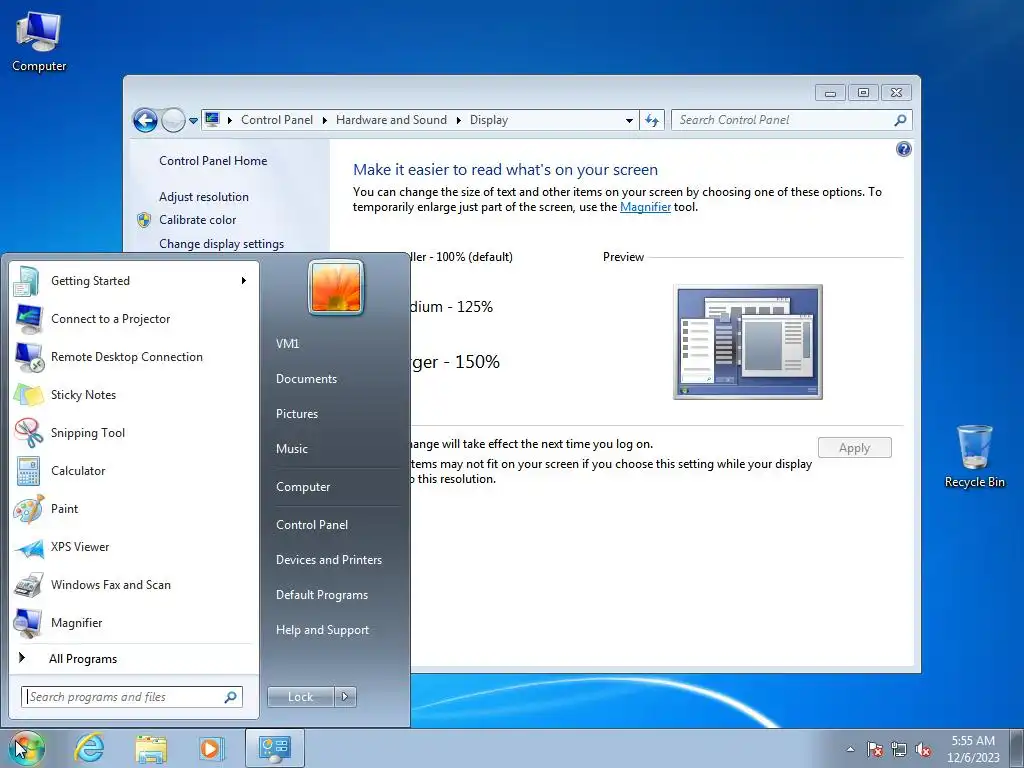
Task: Open Calibrate color link
Action: click(197, 220)
